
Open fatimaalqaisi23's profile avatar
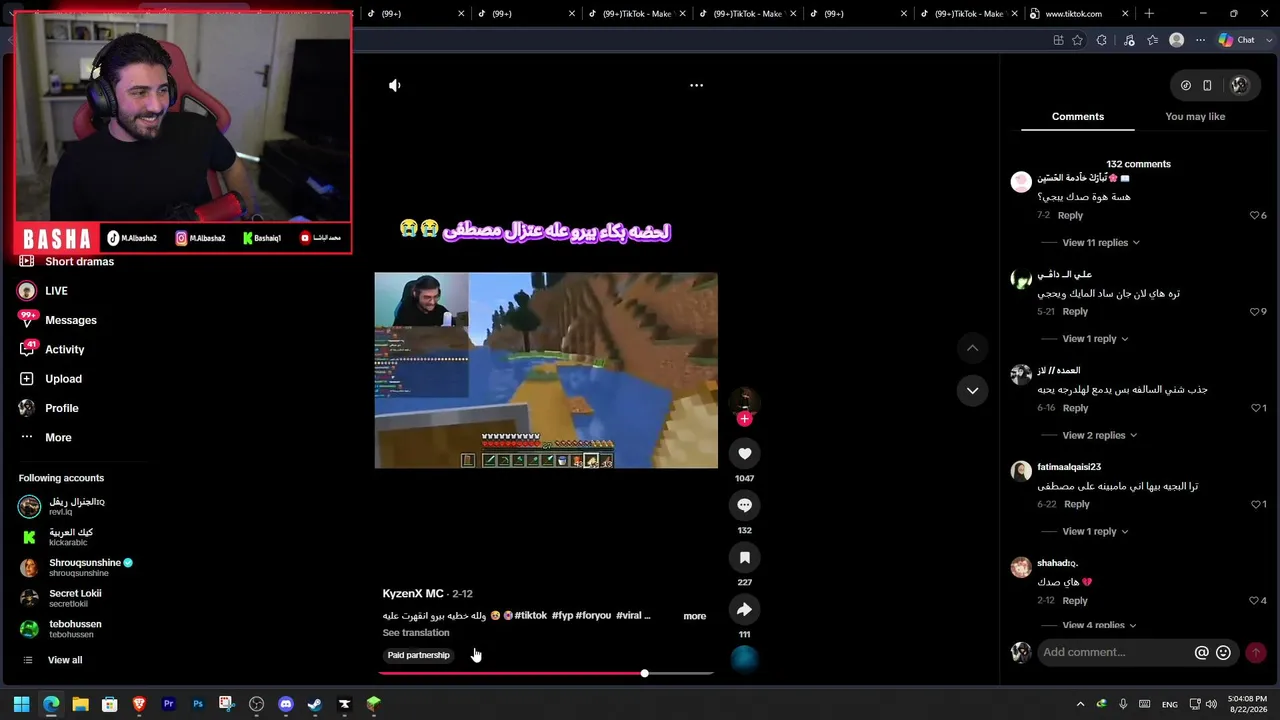point(1021,471)
